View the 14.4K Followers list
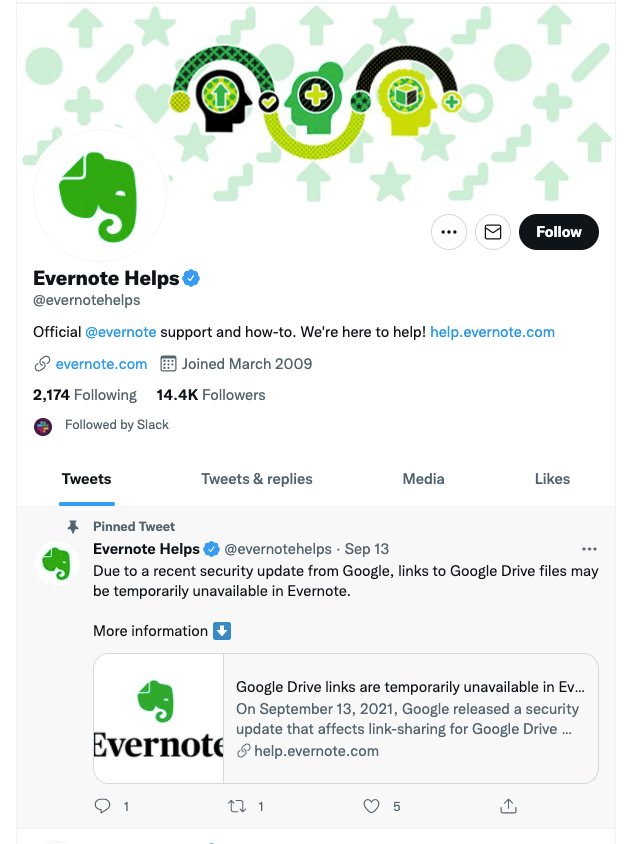This screenshot has height=844, width=640. pyautogui.click(x=211, y=395)
